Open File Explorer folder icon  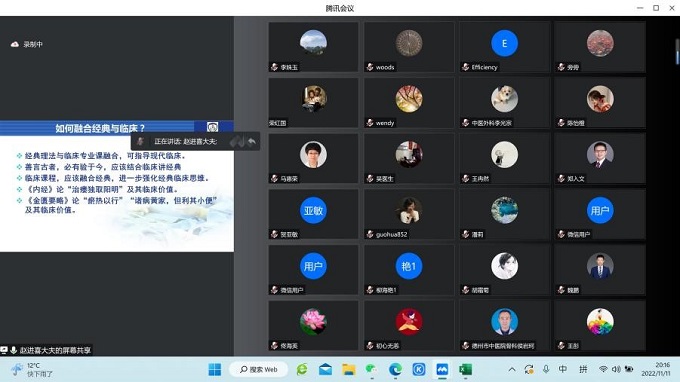(349, 369)
